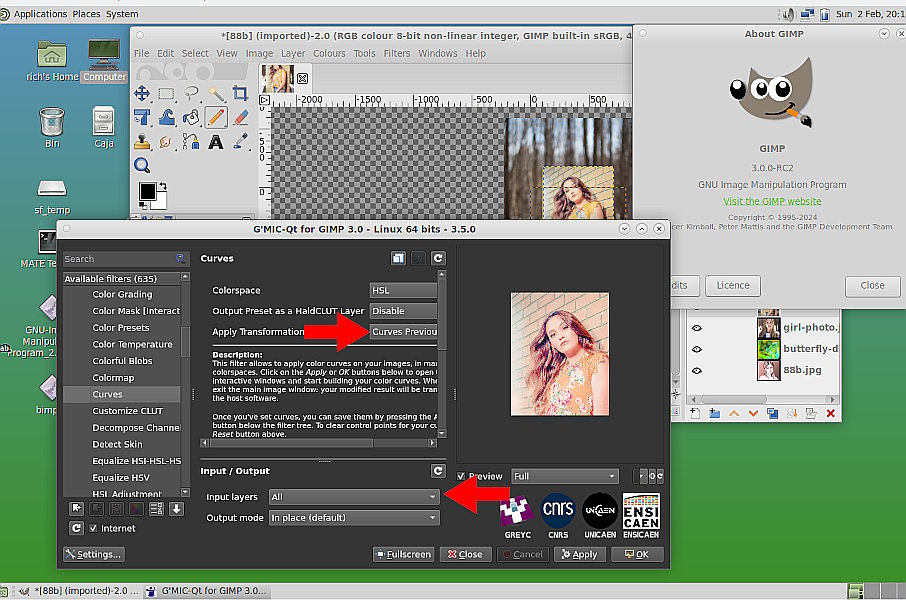Select the Rectangle Select tool

point(166,93)
